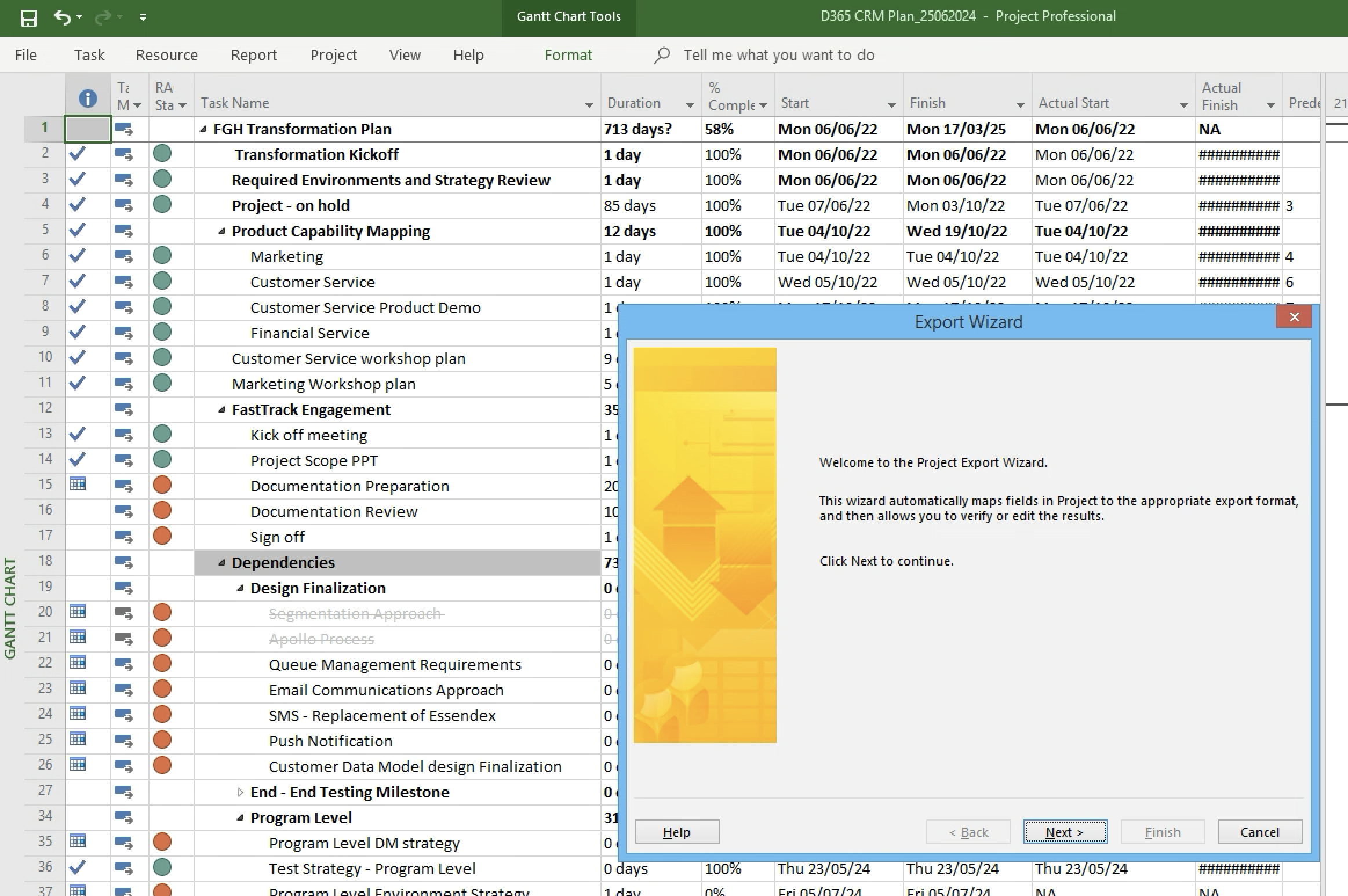The width and height of the screenshot is (1348, 896).
Task: Open the Task Name column filter dropdown
Action: tap(589, 105)
